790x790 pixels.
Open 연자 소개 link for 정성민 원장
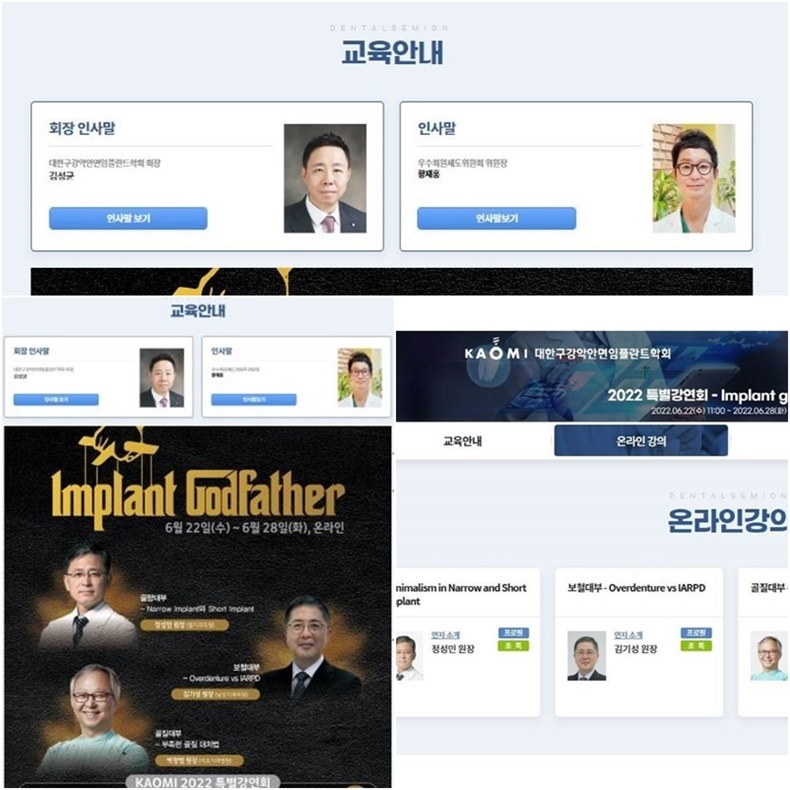(445, 635)
